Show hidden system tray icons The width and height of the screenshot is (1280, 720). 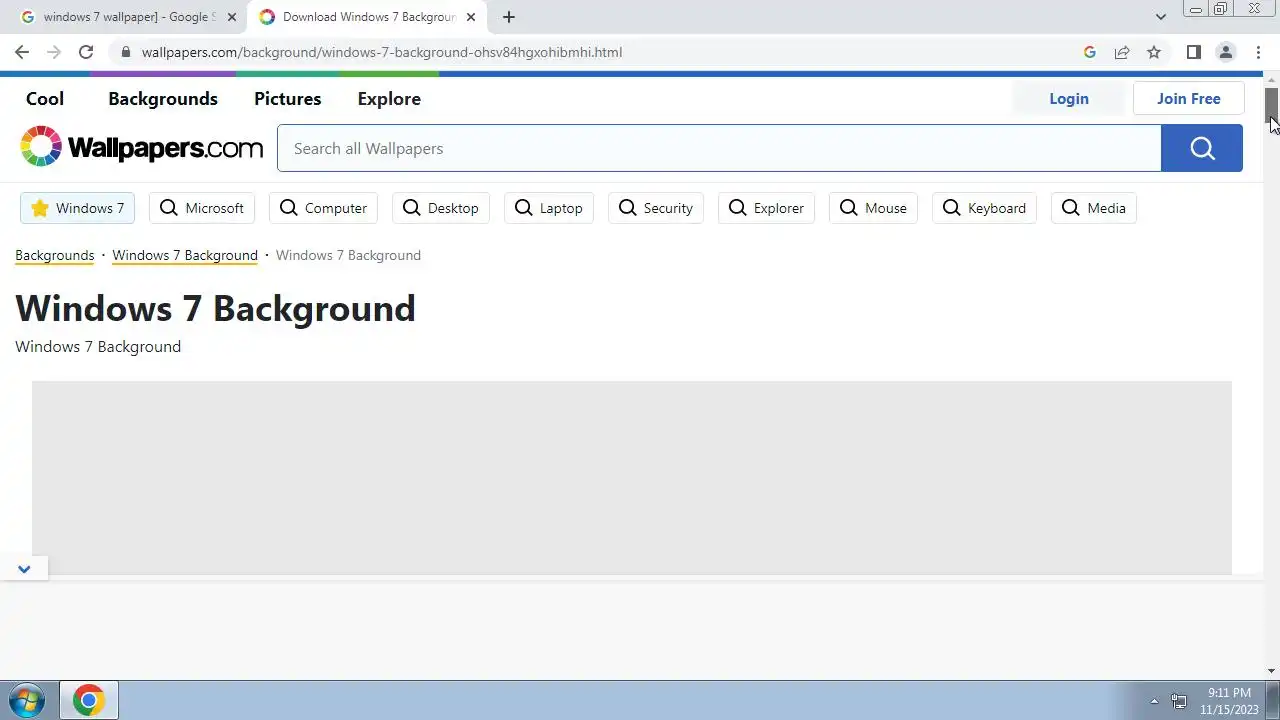pos(1154,701)
